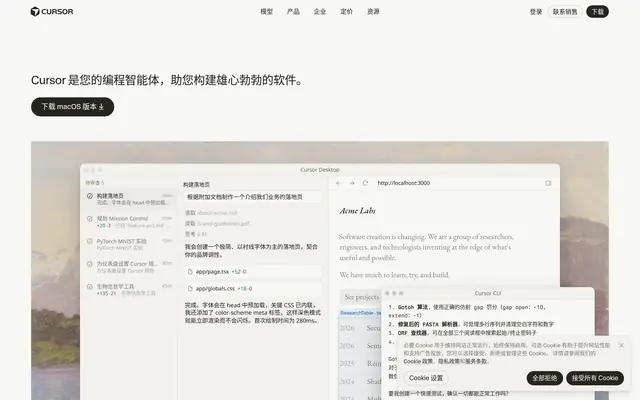Click check icon beside 规划 Mission Control
The width and height of the screenshot is (640, 400).
[x=90, y=218]
